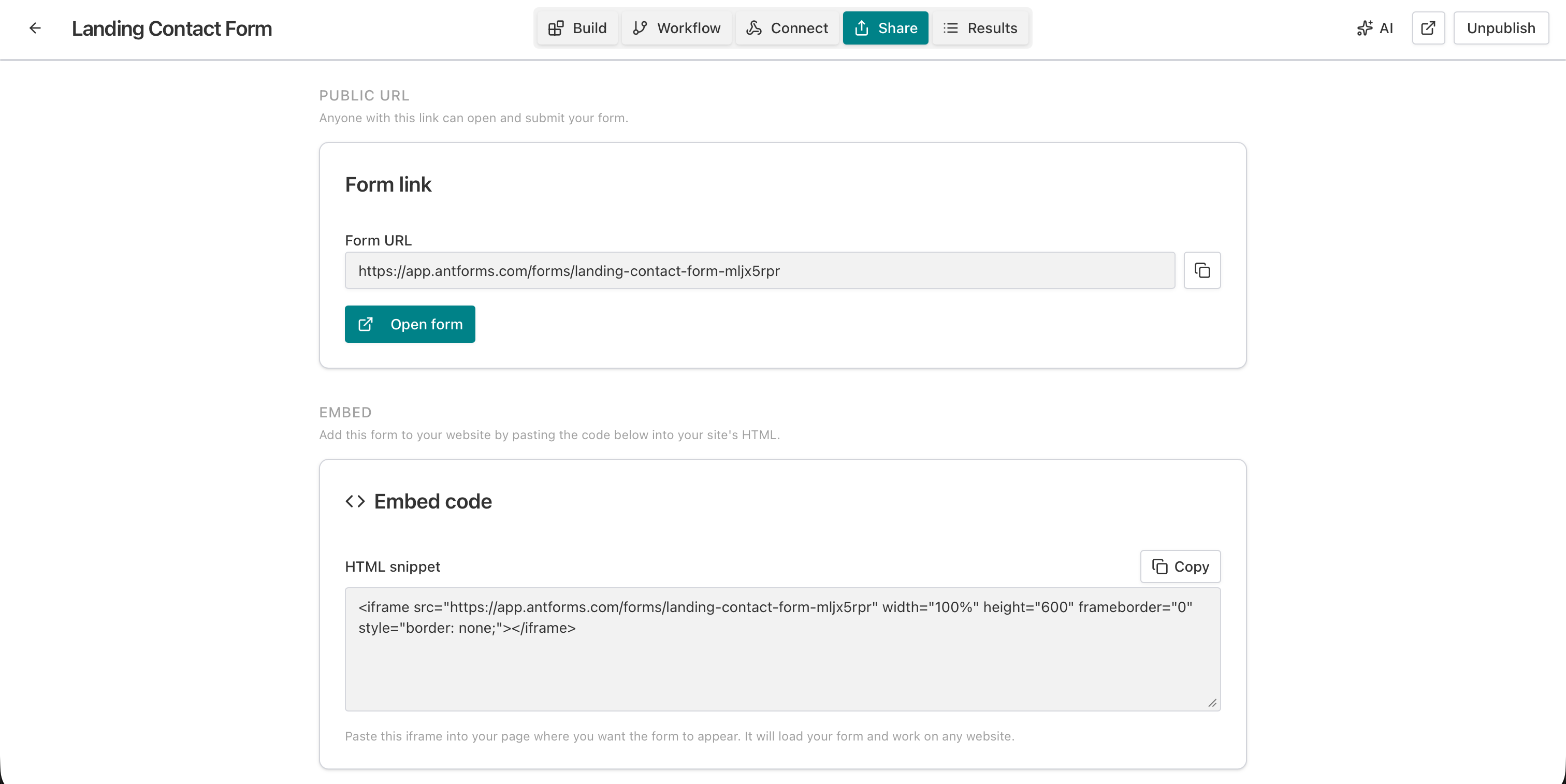Image resolution: width=1566 pixels, height=784 pixels.
Task: Switch to the Results tab
Action: (980, 28)
